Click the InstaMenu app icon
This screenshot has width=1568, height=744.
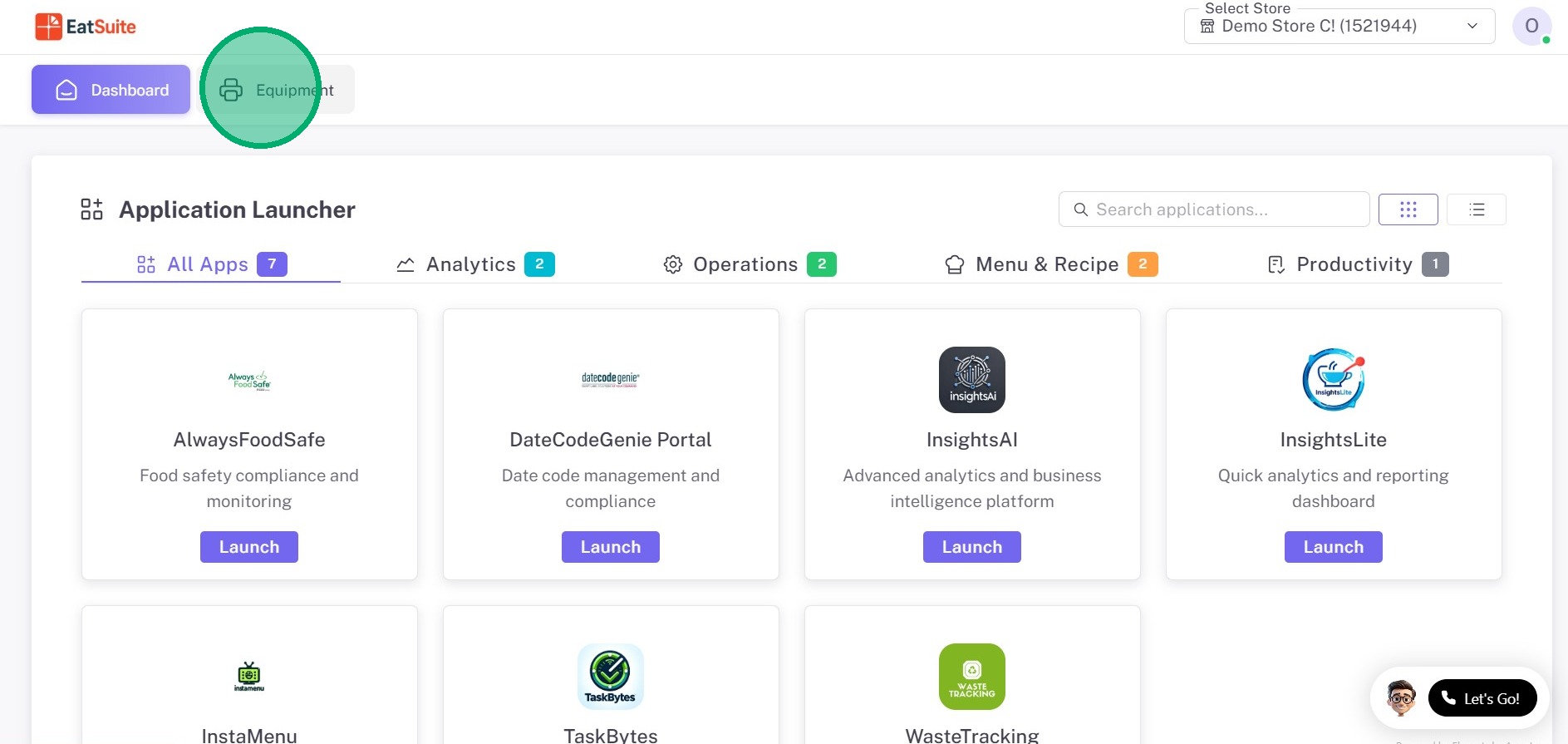point(249,677)
